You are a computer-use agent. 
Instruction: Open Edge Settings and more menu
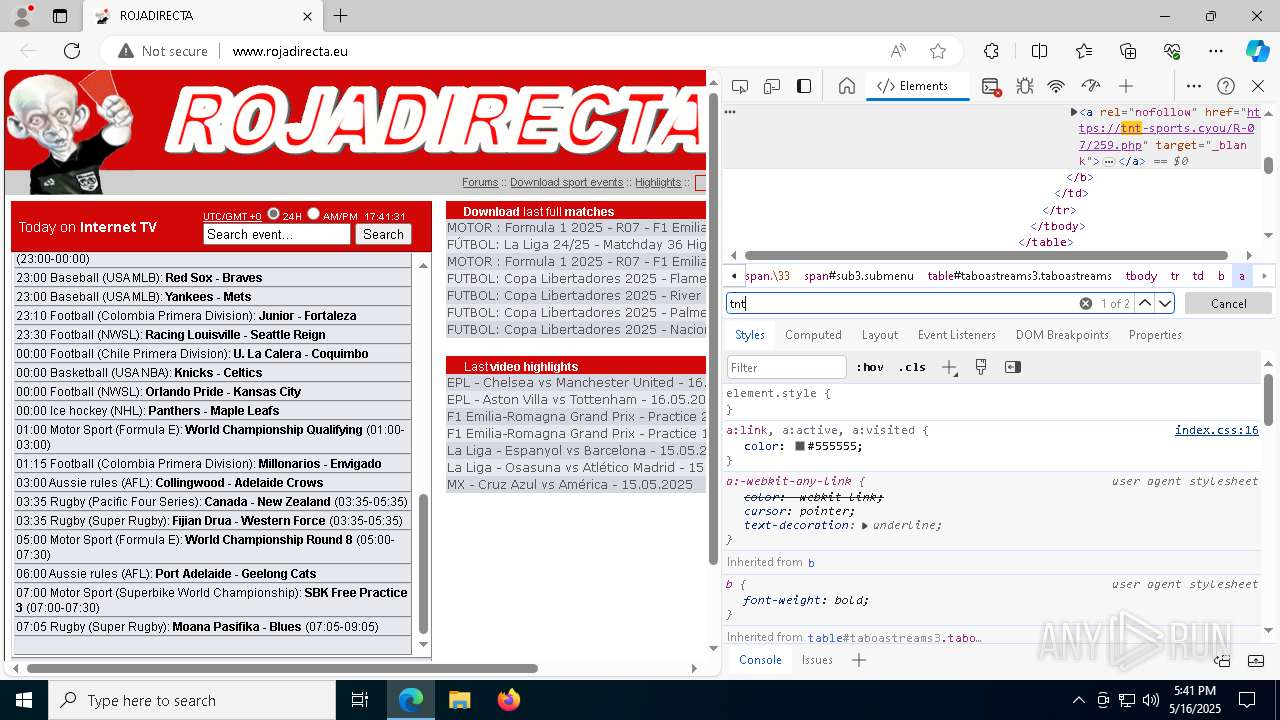(1216, 51)
